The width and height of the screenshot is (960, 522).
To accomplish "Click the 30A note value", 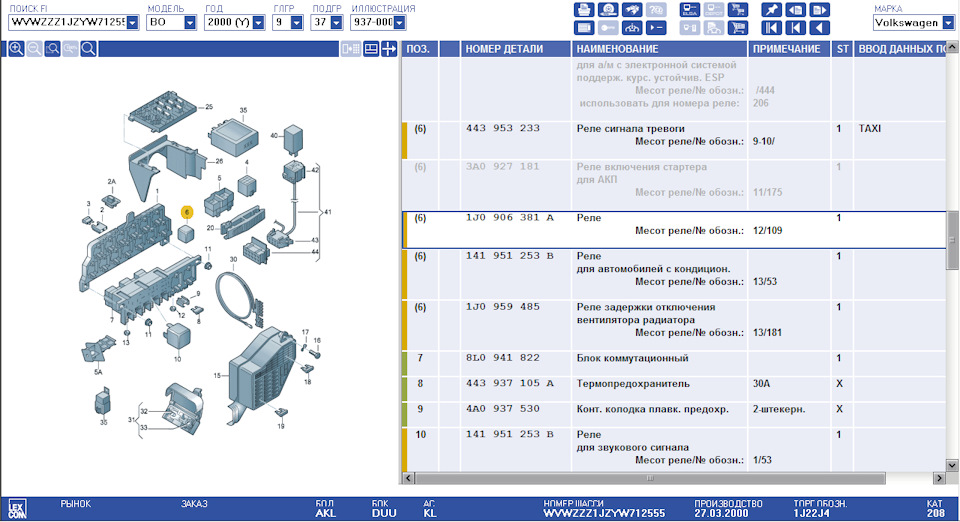I will click(x=760, y=384).
